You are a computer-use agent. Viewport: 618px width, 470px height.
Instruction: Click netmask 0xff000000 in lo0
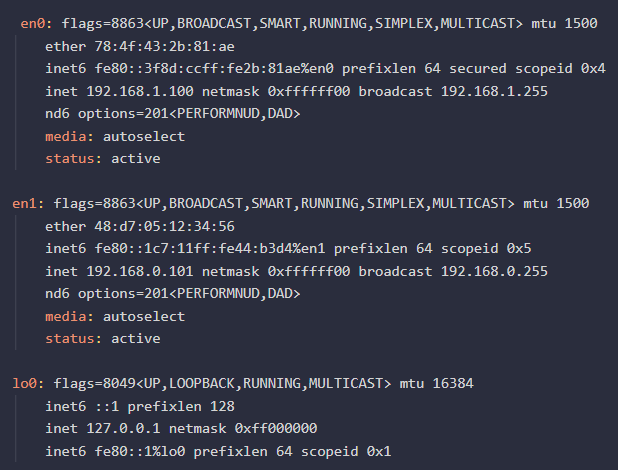coord(278,428)
